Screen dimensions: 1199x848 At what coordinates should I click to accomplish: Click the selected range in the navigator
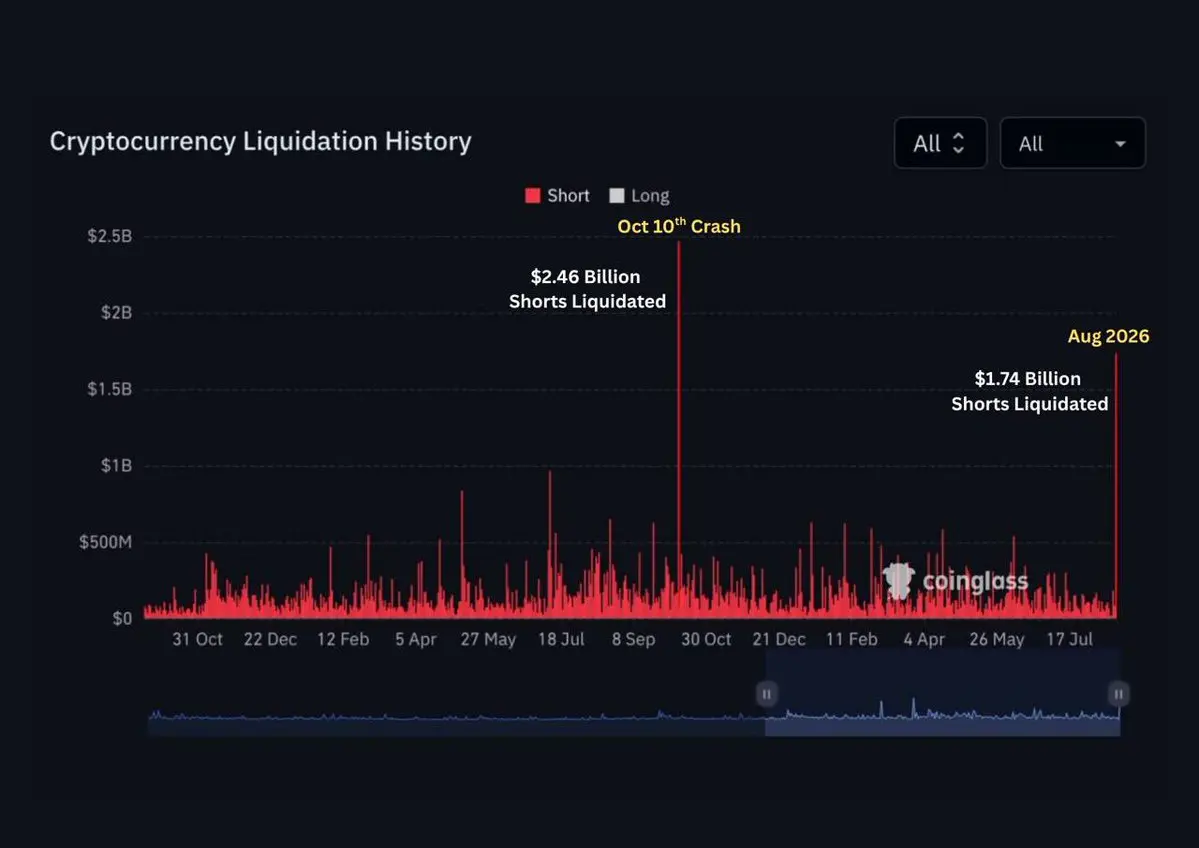[942, 692]
